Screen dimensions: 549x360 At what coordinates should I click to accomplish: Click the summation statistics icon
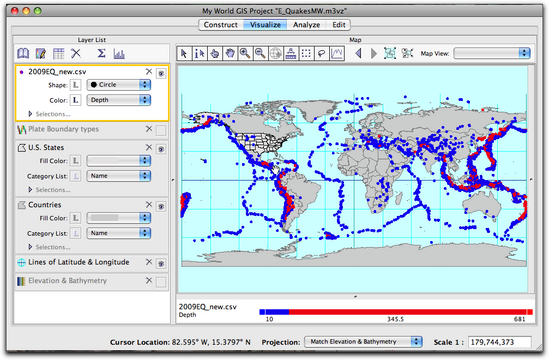point(101,54)
